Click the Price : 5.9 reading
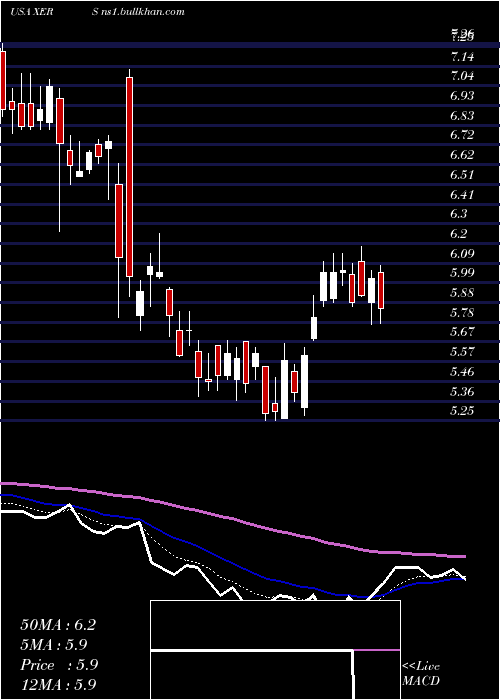The image size is (500, 700). (x=59, y=665)
